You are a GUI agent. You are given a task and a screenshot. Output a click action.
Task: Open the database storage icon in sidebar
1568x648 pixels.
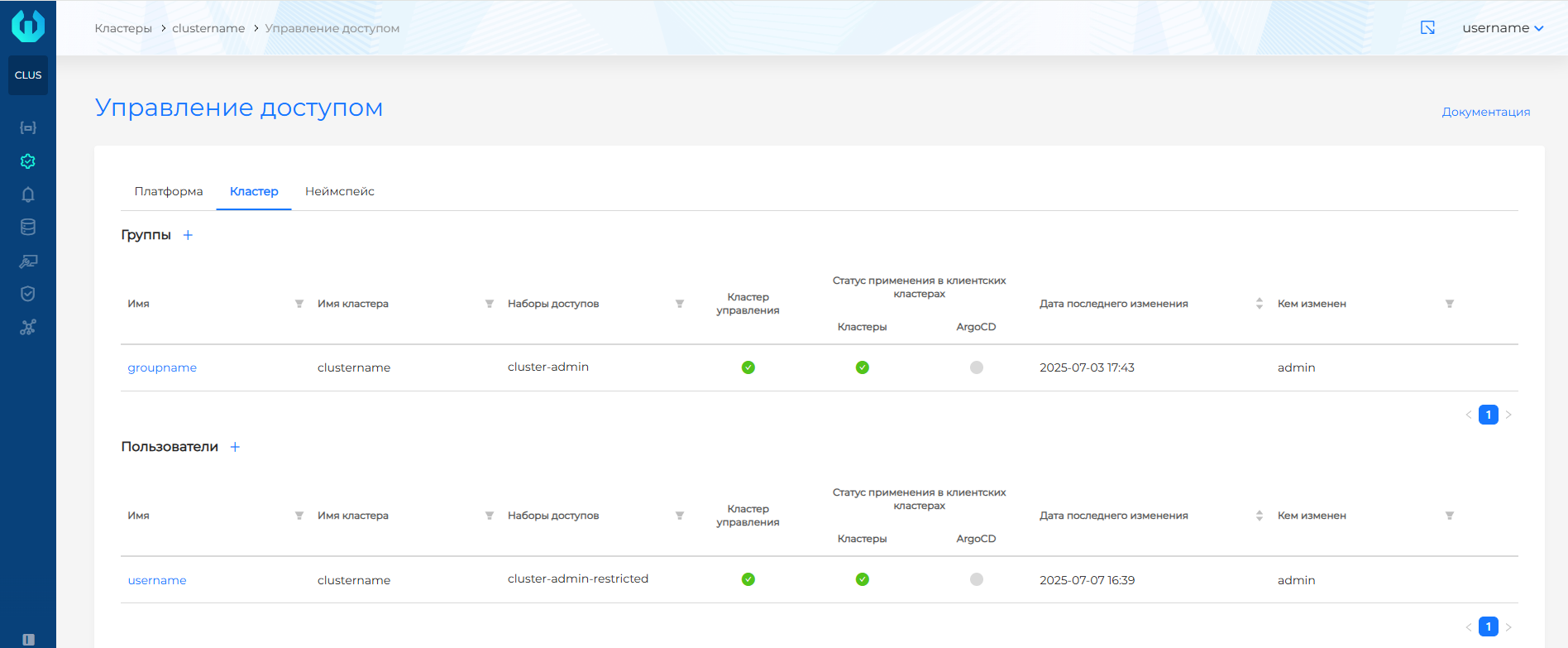click(x=28, y=227)
